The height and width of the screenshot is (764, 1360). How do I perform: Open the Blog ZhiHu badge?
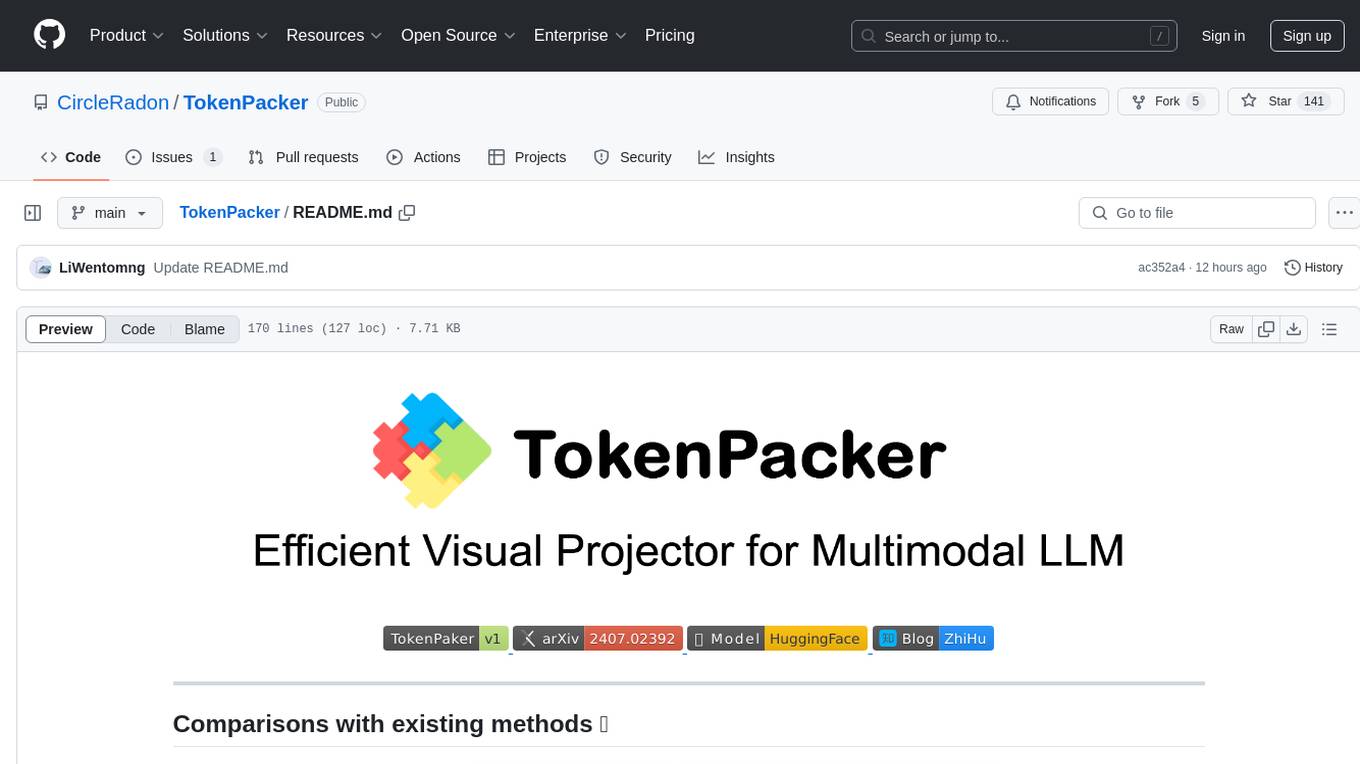click(x=933, y=639)
